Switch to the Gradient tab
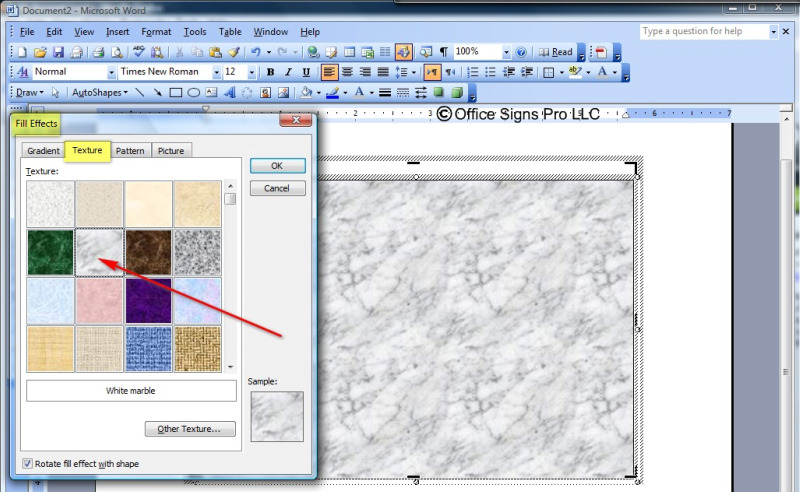 pos(43,151)
